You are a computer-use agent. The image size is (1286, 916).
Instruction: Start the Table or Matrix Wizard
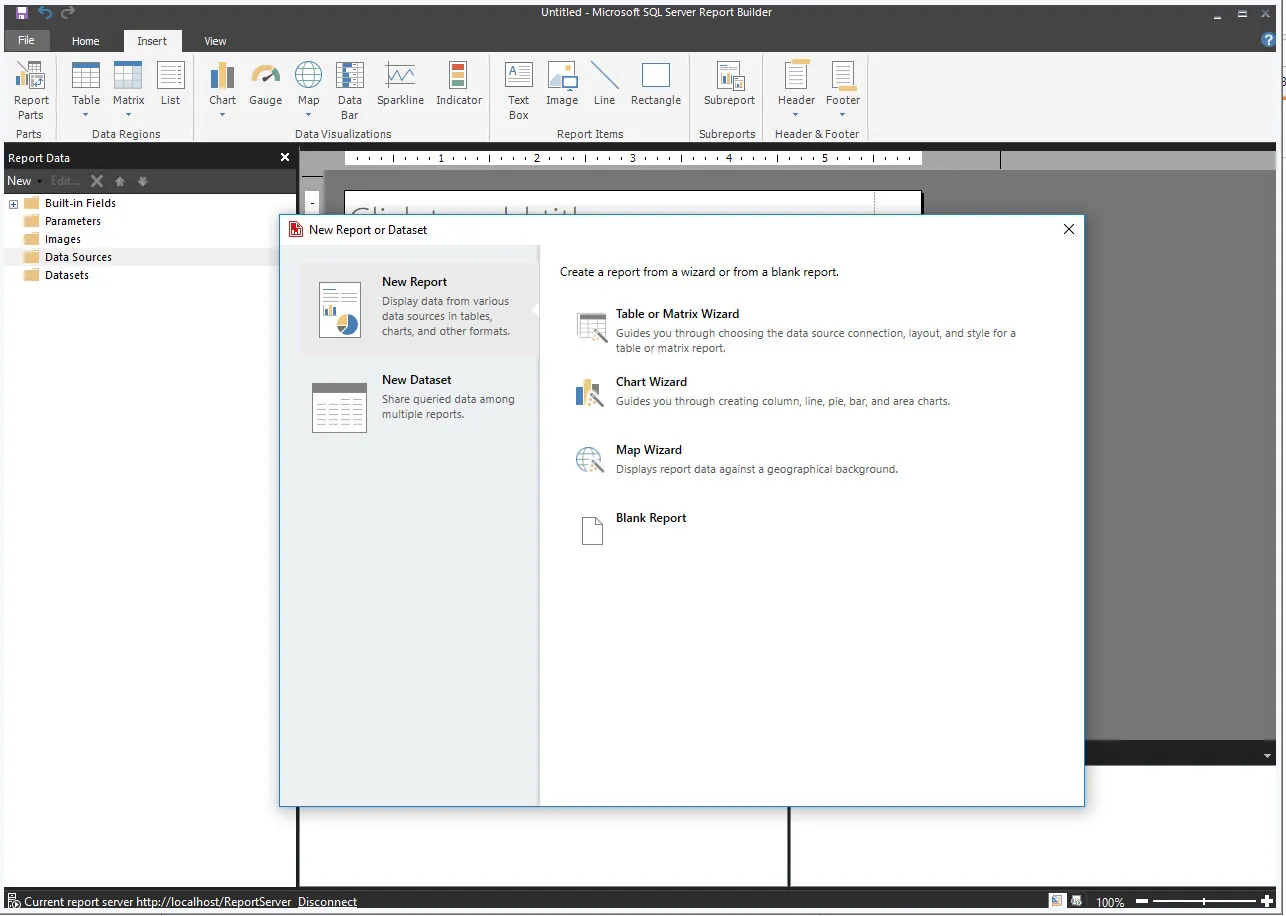tap(796, 330)
